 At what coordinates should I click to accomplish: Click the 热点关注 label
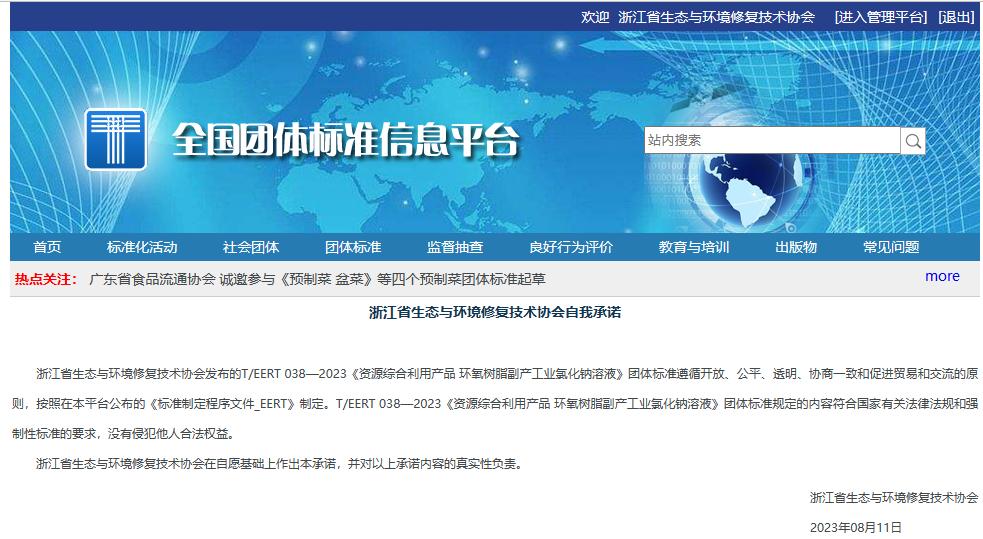pos(46,280)
